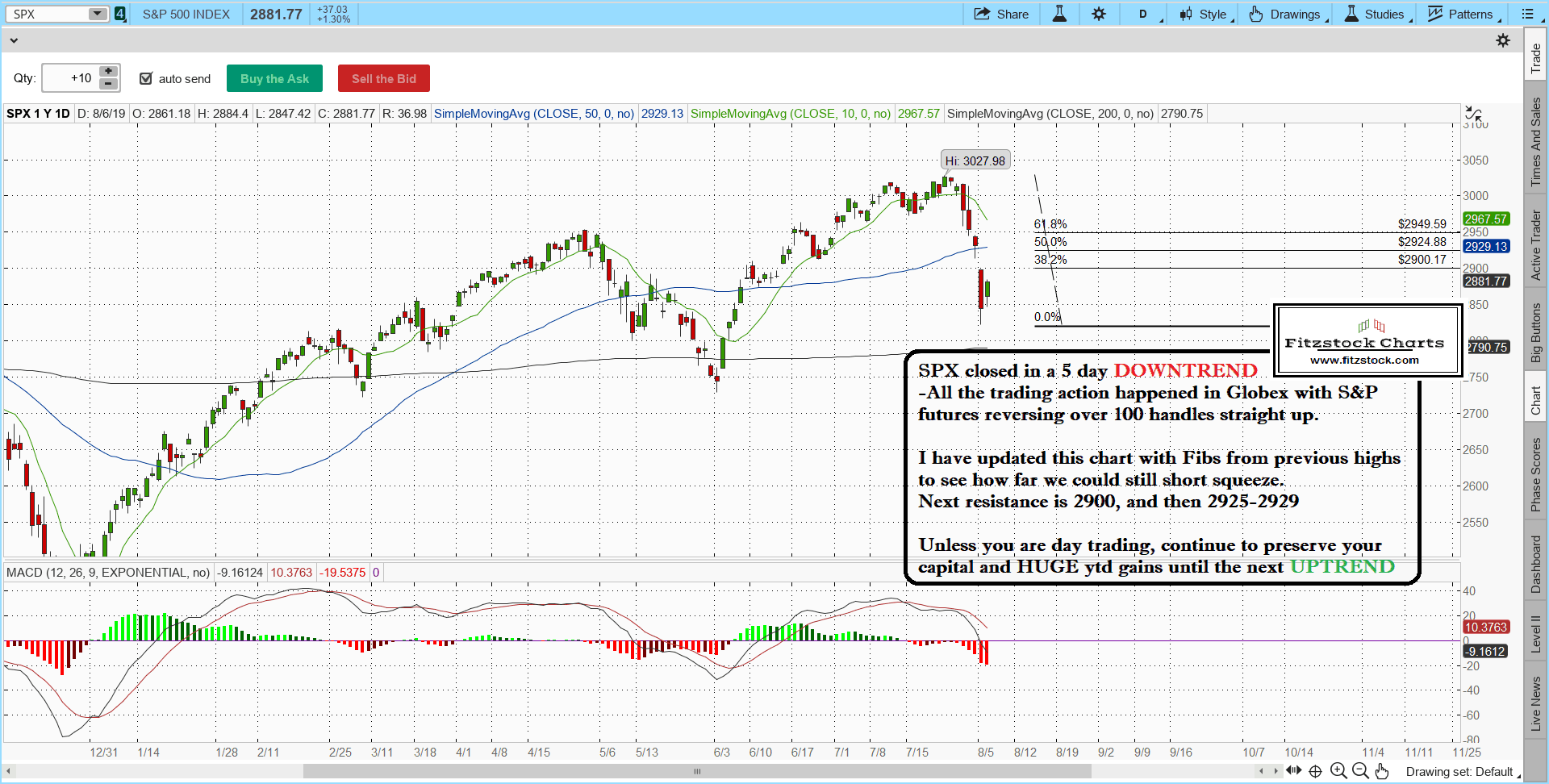Collapse the trade bar chevron

[x=14, y=40]
